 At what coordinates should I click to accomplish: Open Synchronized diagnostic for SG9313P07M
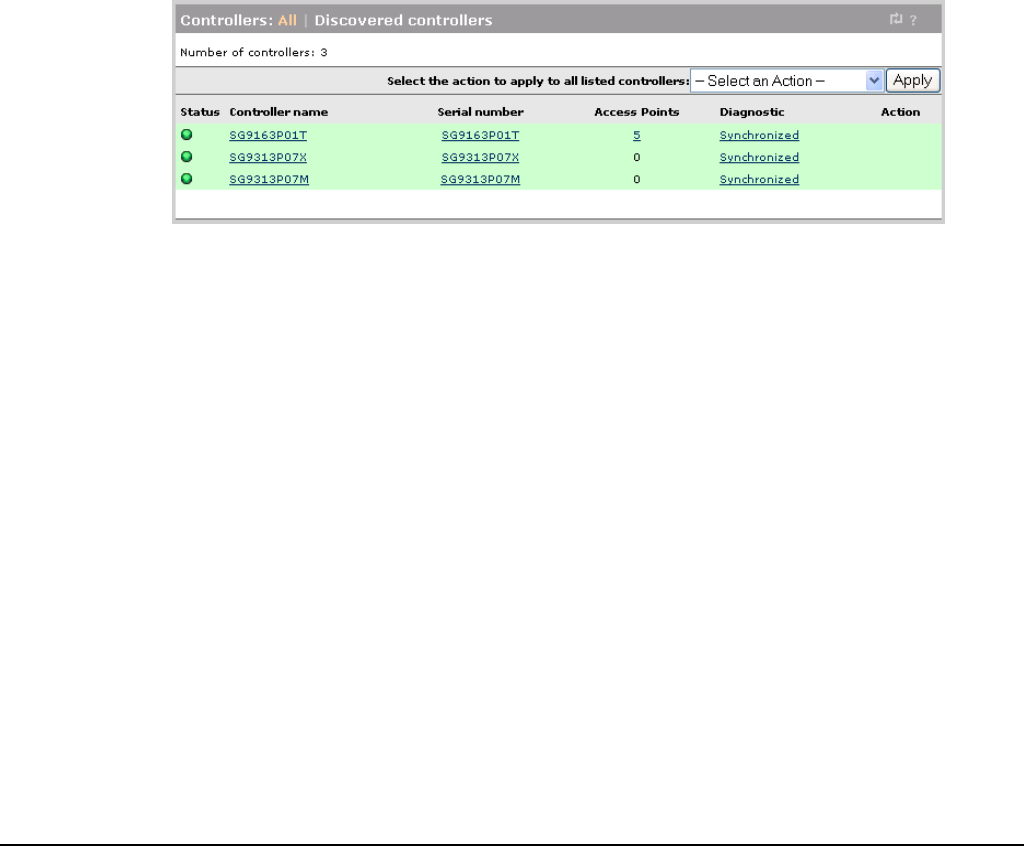[759, 180]
